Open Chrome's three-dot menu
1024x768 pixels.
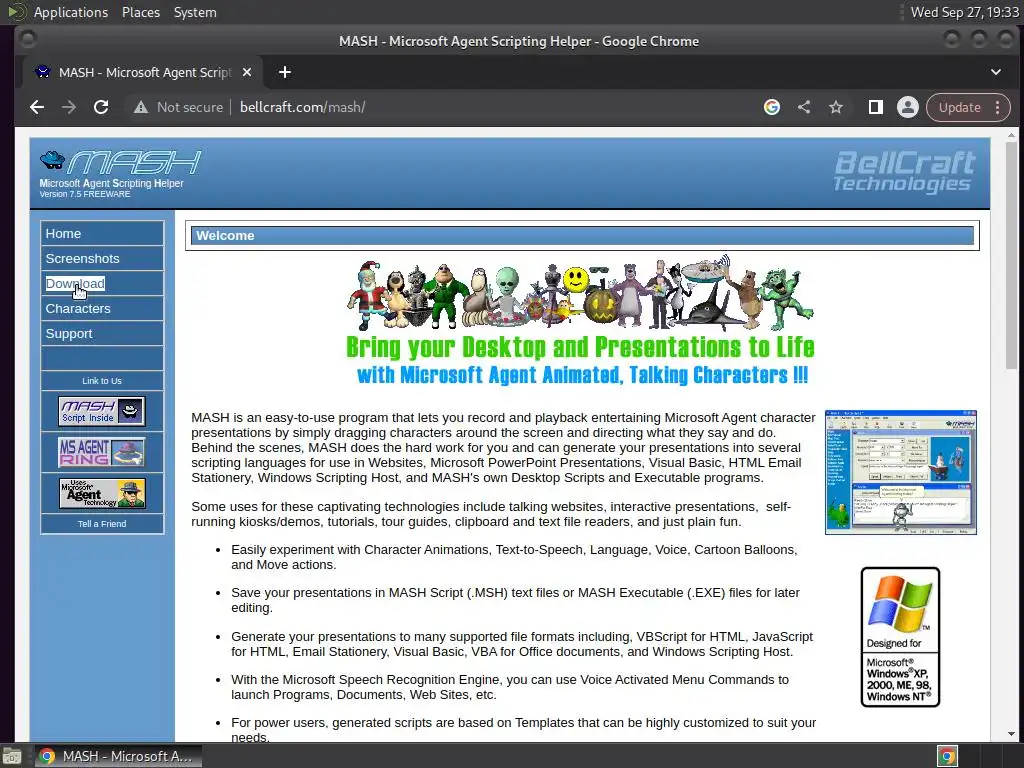click(x=997, y=107)
